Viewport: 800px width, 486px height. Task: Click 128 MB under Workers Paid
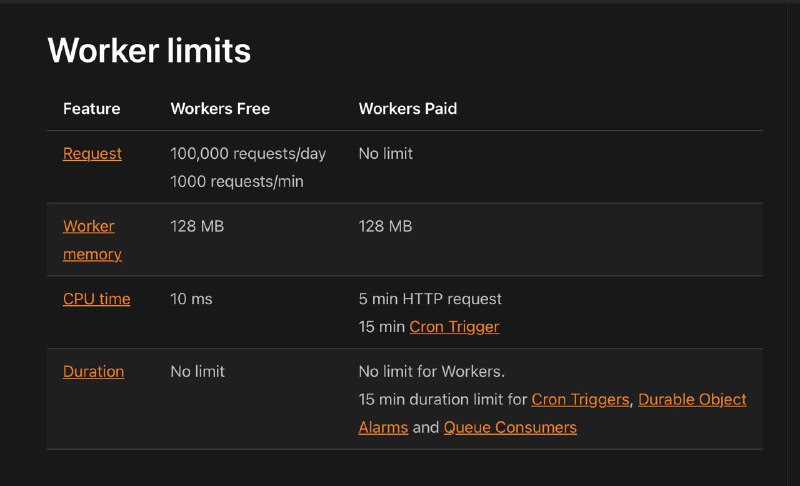[385, 226]
